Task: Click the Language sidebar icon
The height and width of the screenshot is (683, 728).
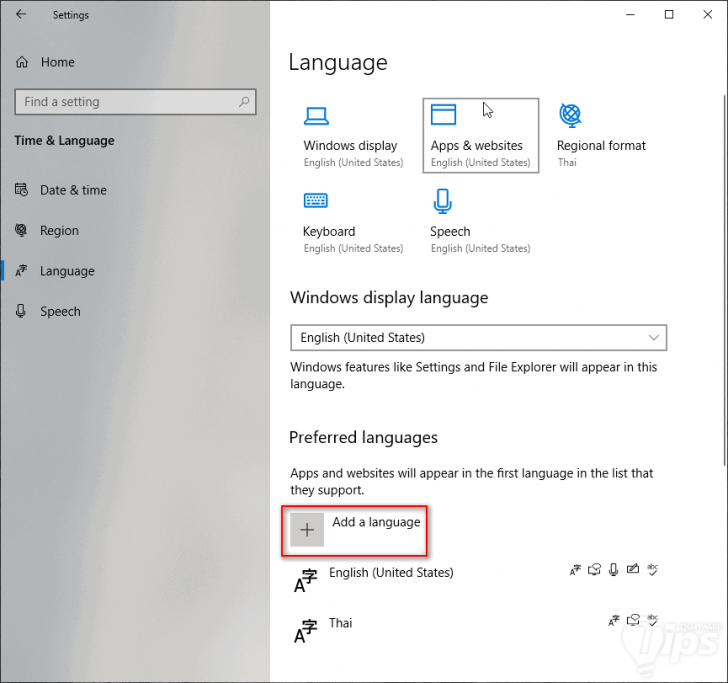Action: [x=21, y=270]
